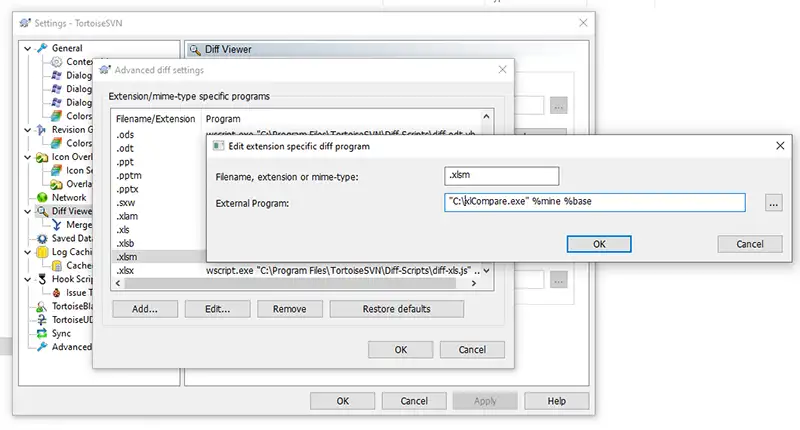The height and width of the screenshot is (430, 800).
Task: Click Restore defaults button
Action: pyautogui.click(x=396, y=309)
